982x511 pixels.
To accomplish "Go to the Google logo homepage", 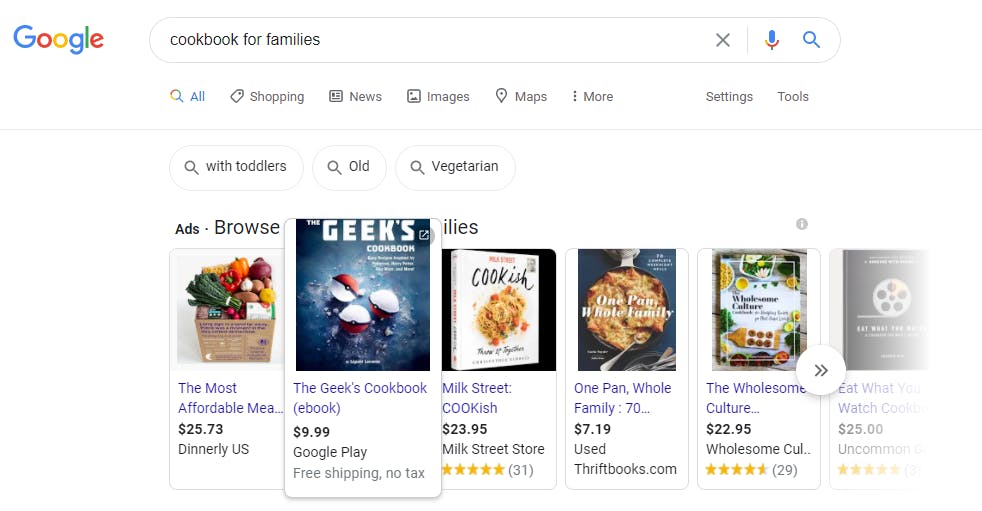I will point(59,39).
